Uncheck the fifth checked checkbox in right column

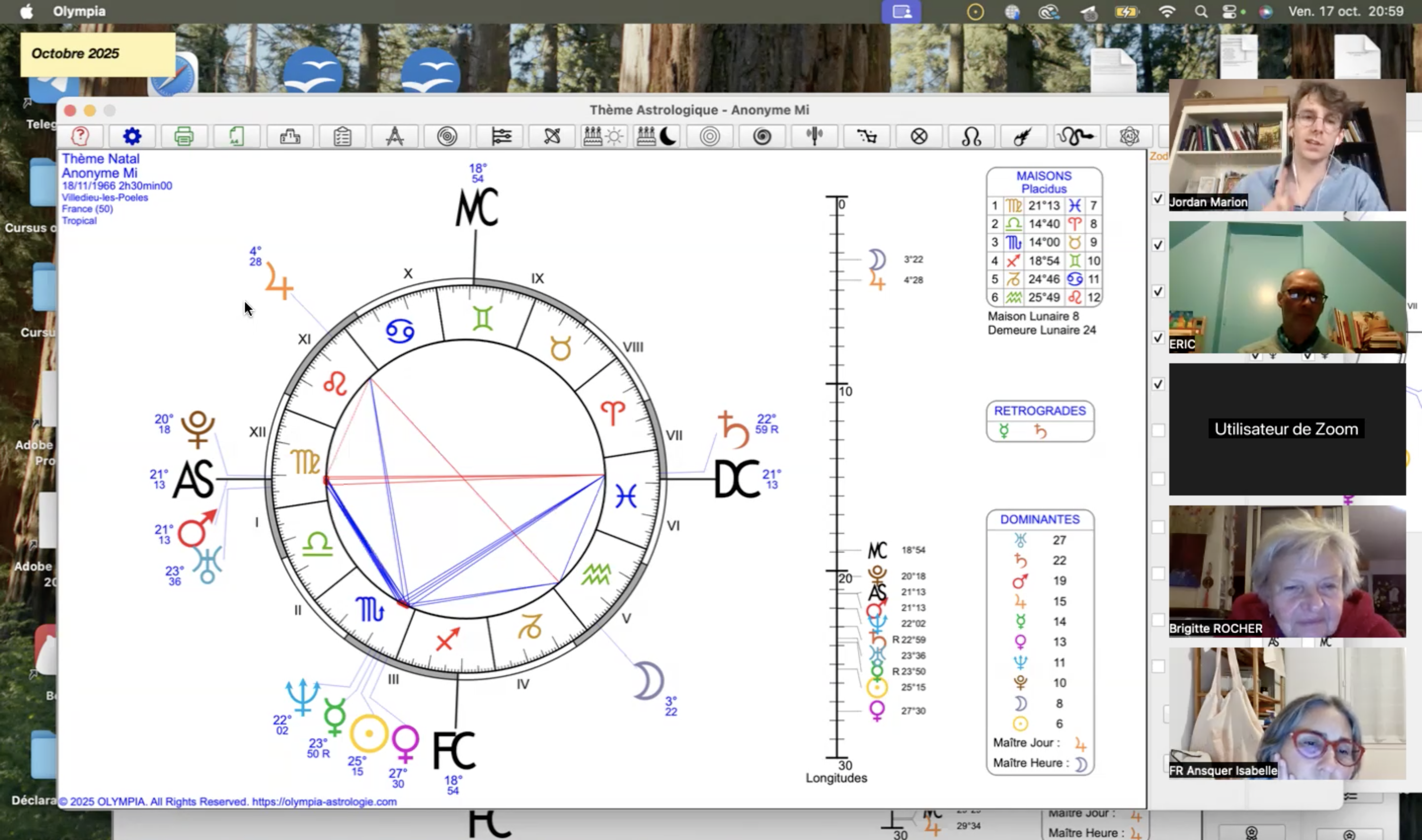pyautogui.click(x=1158, y=384)
